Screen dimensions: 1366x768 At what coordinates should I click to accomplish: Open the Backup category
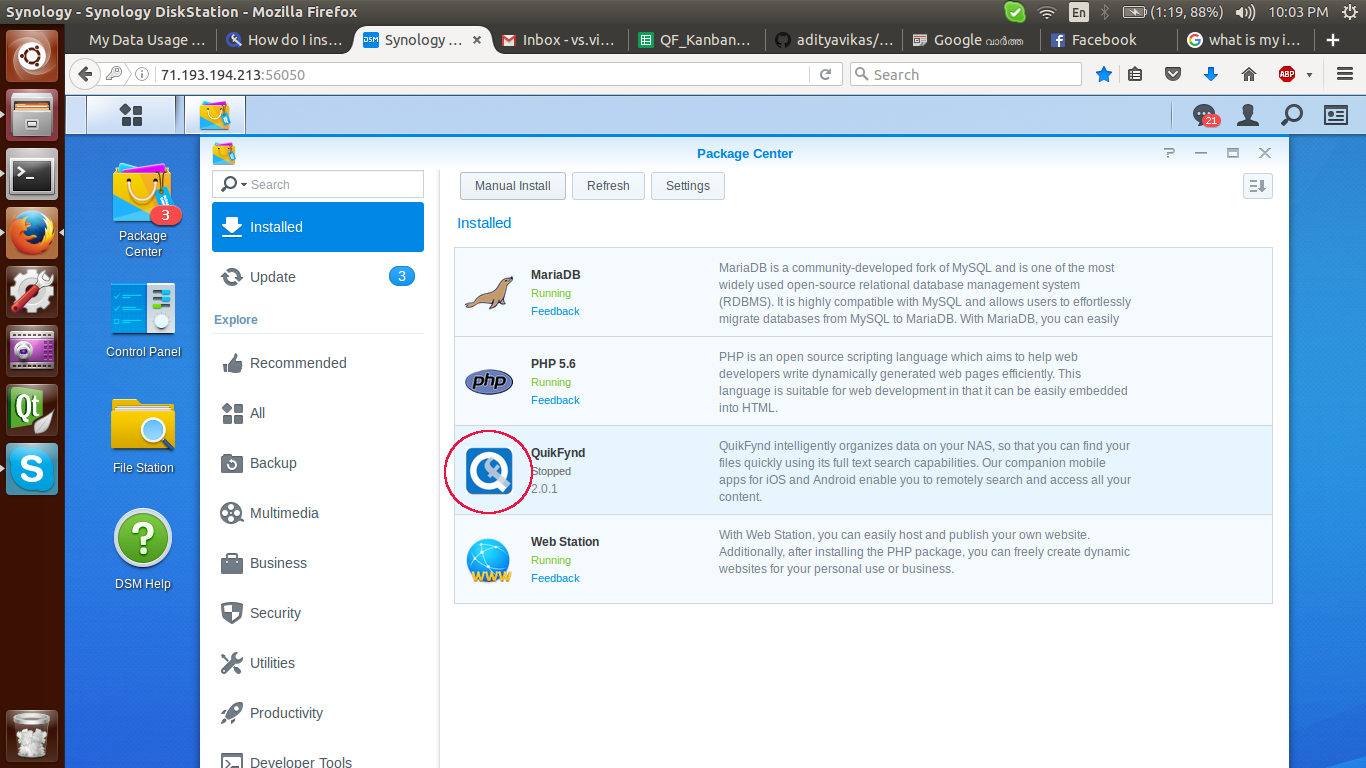(318, 463)
